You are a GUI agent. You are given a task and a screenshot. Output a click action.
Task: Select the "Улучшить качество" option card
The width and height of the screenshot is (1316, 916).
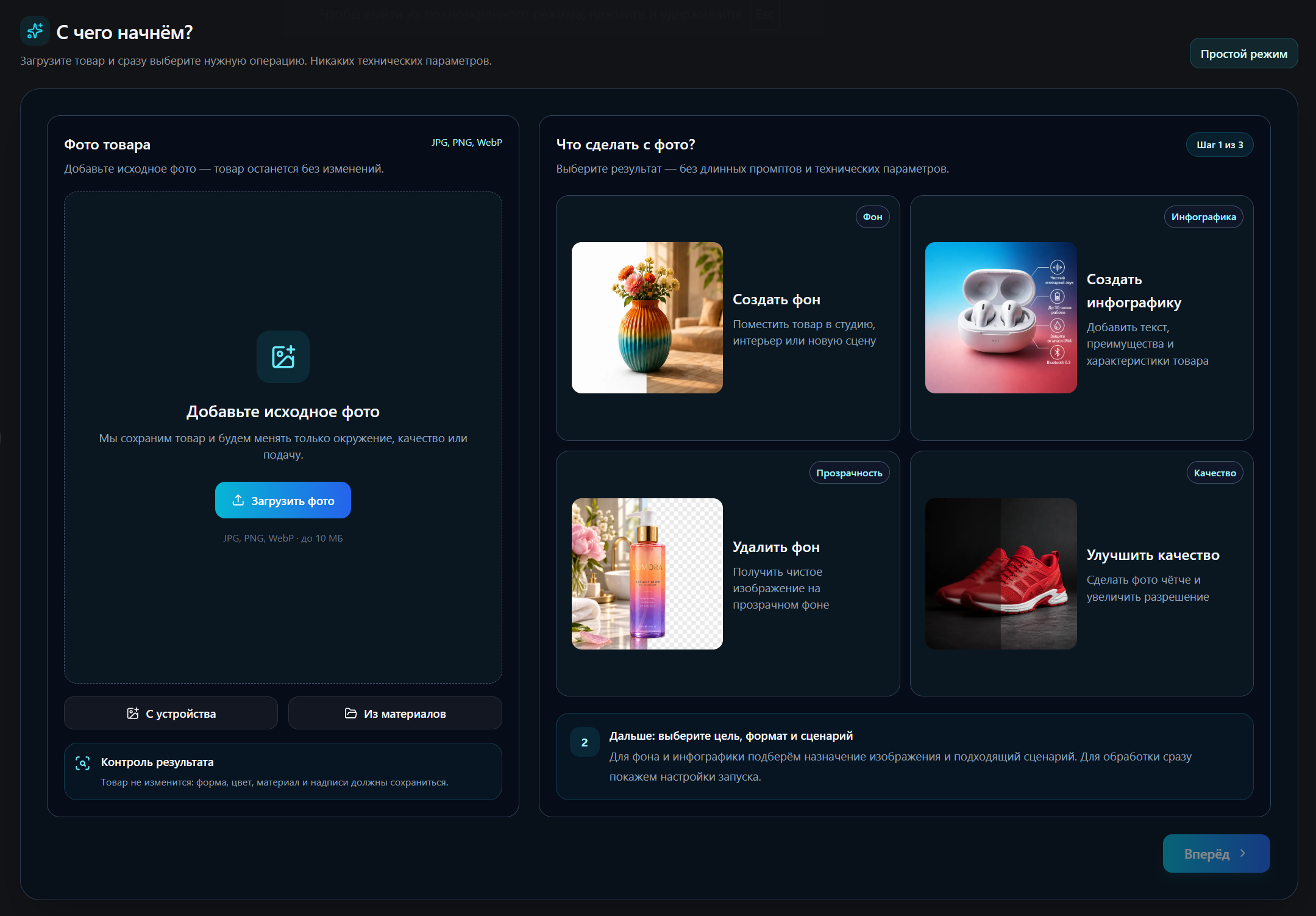click(x=1081, y=573)
